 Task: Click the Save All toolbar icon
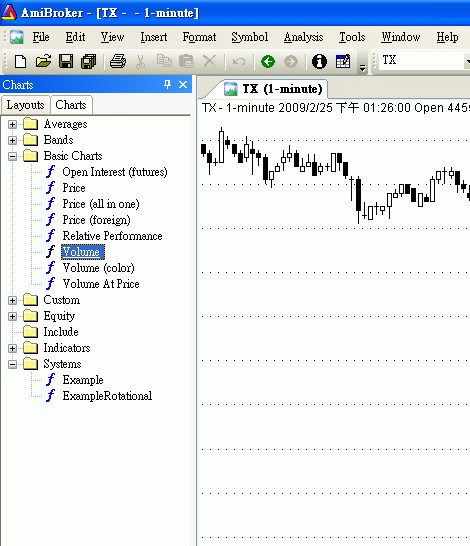click(x=89, y=62)
